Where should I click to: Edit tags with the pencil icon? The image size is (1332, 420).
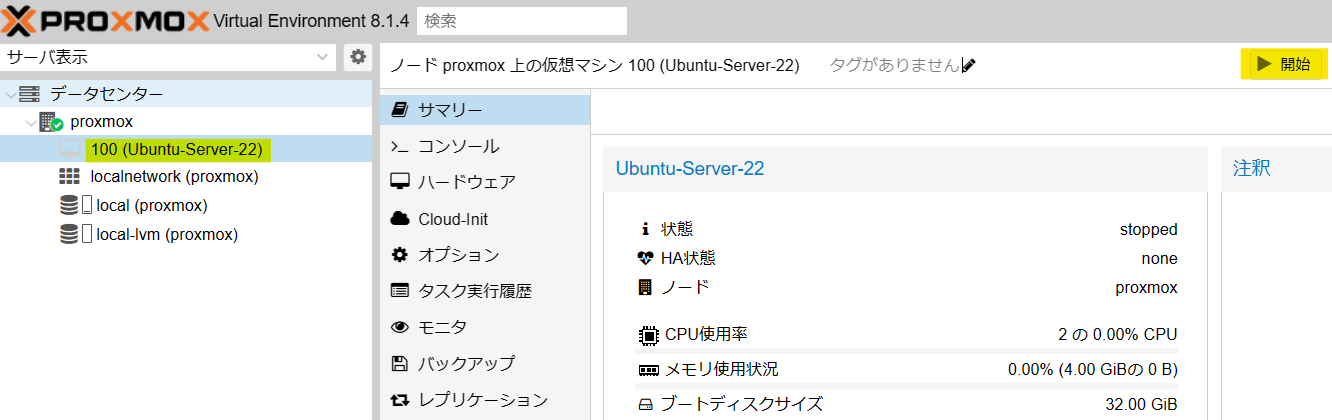pyautogui.click(x=968, y=65)
